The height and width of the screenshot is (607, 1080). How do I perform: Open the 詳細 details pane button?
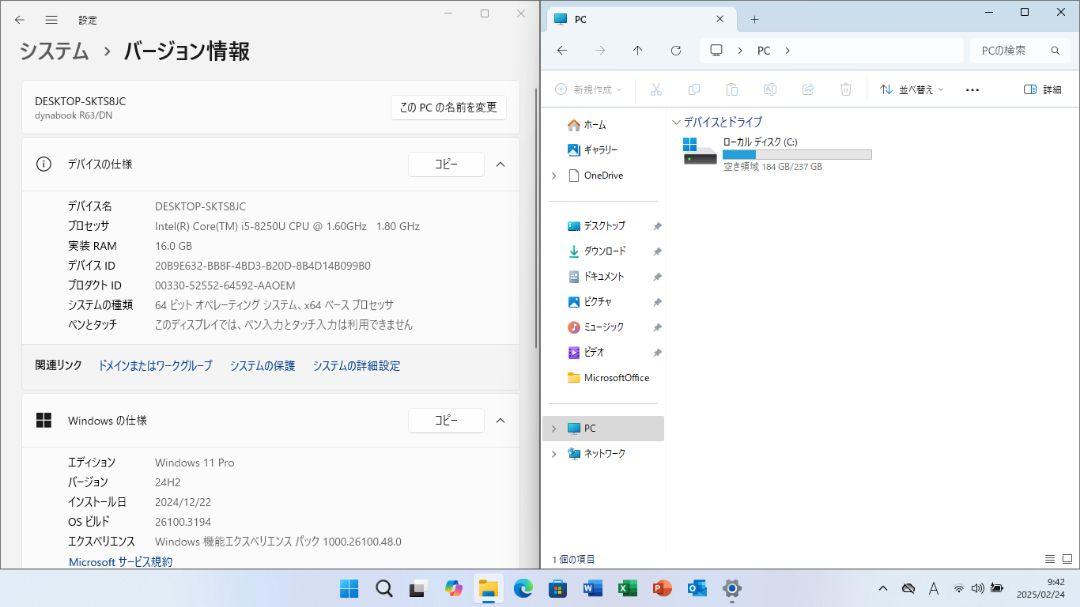pos(1042,90)
